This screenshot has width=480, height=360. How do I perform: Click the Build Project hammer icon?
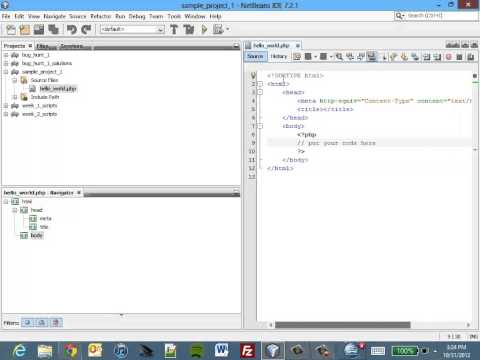point(174,29)
